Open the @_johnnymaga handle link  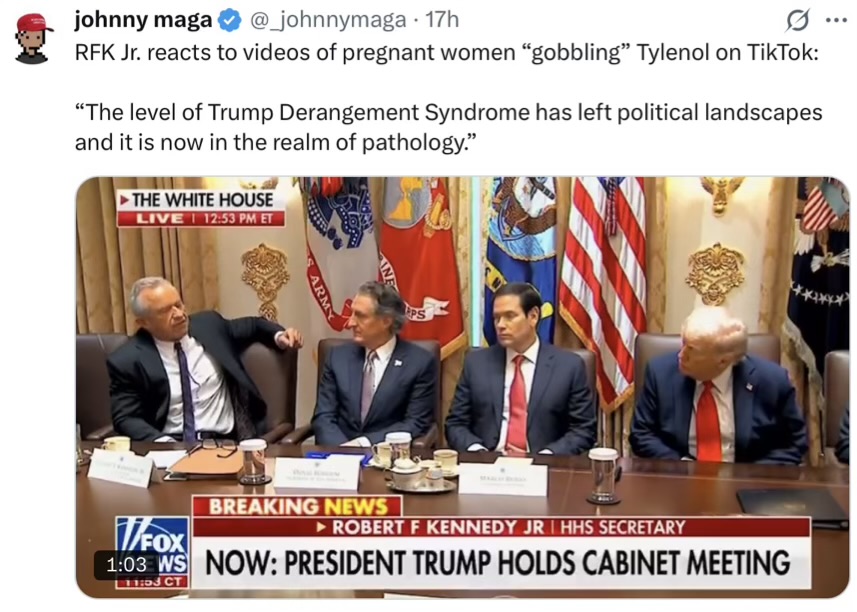328,20
